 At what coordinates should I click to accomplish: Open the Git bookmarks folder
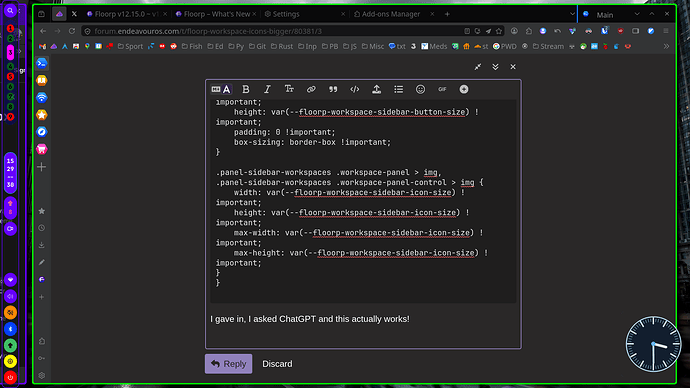click(x=257, y=46)
